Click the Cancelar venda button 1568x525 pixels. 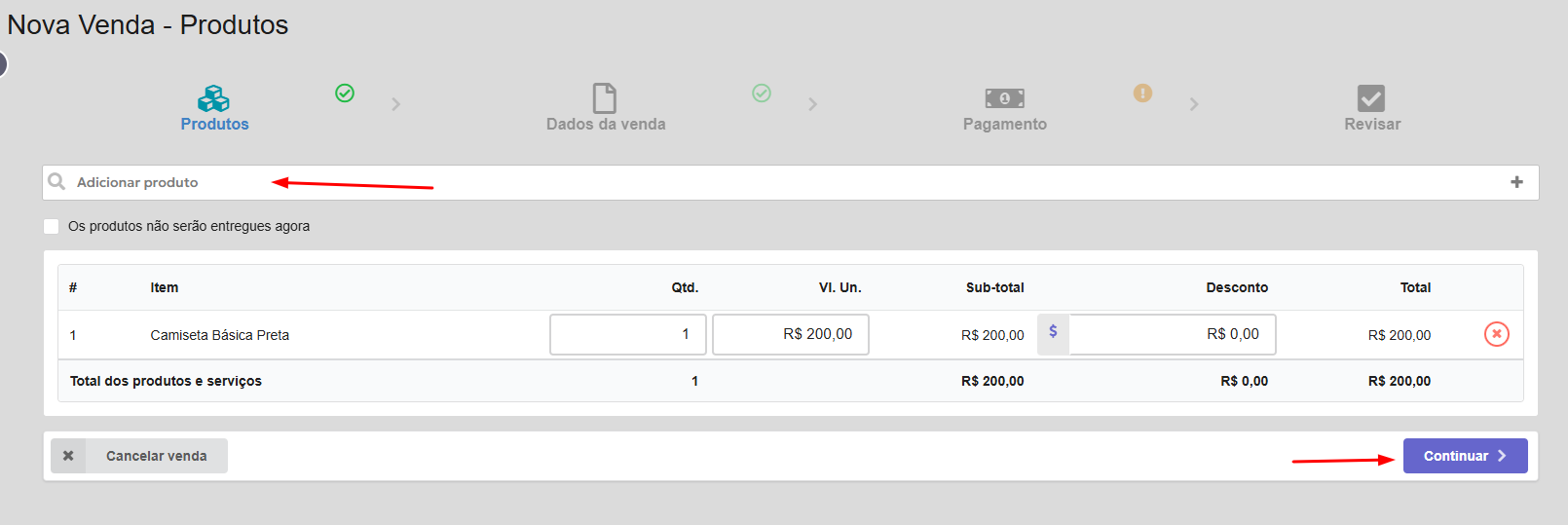click(139, 456)
